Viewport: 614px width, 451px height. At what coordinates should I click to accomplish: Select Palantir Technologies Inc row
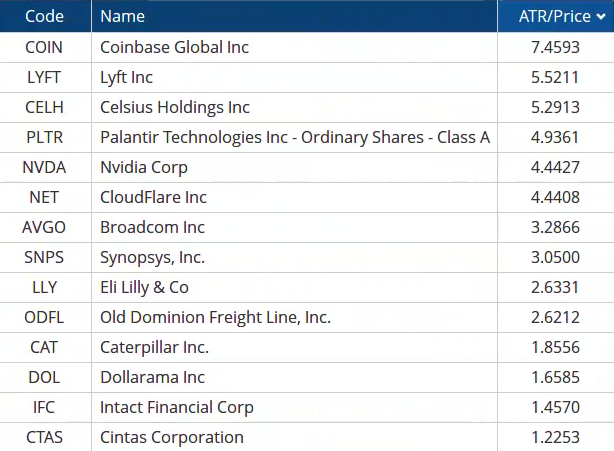295,137
